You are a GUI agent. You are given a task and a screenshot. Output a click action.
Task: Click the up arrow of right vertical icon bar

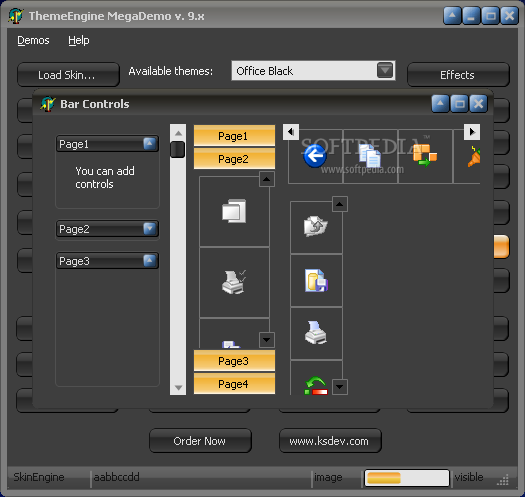[340, 204]
